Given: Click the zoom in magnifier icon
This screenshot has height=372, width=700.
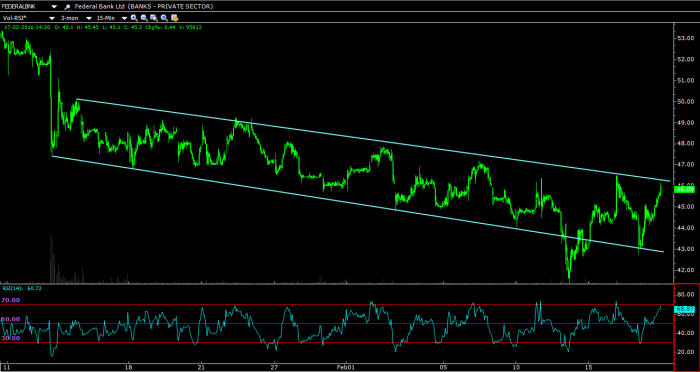Looking at the screenshot, I should pyautogui.click(x=134, y=18).
